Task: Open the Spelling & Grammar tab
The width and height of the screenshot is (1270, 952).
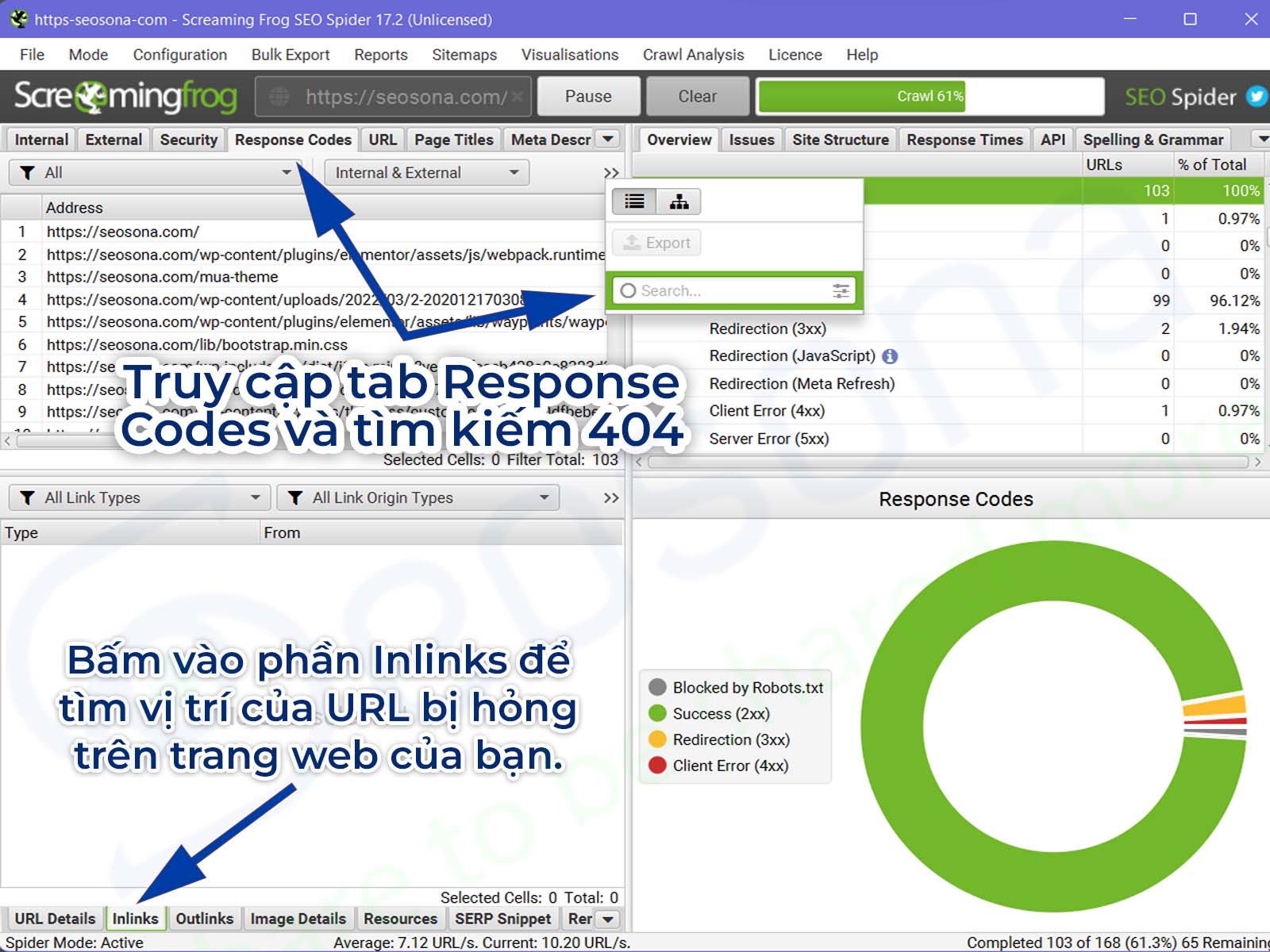Action: click(x=1153, y=140)
